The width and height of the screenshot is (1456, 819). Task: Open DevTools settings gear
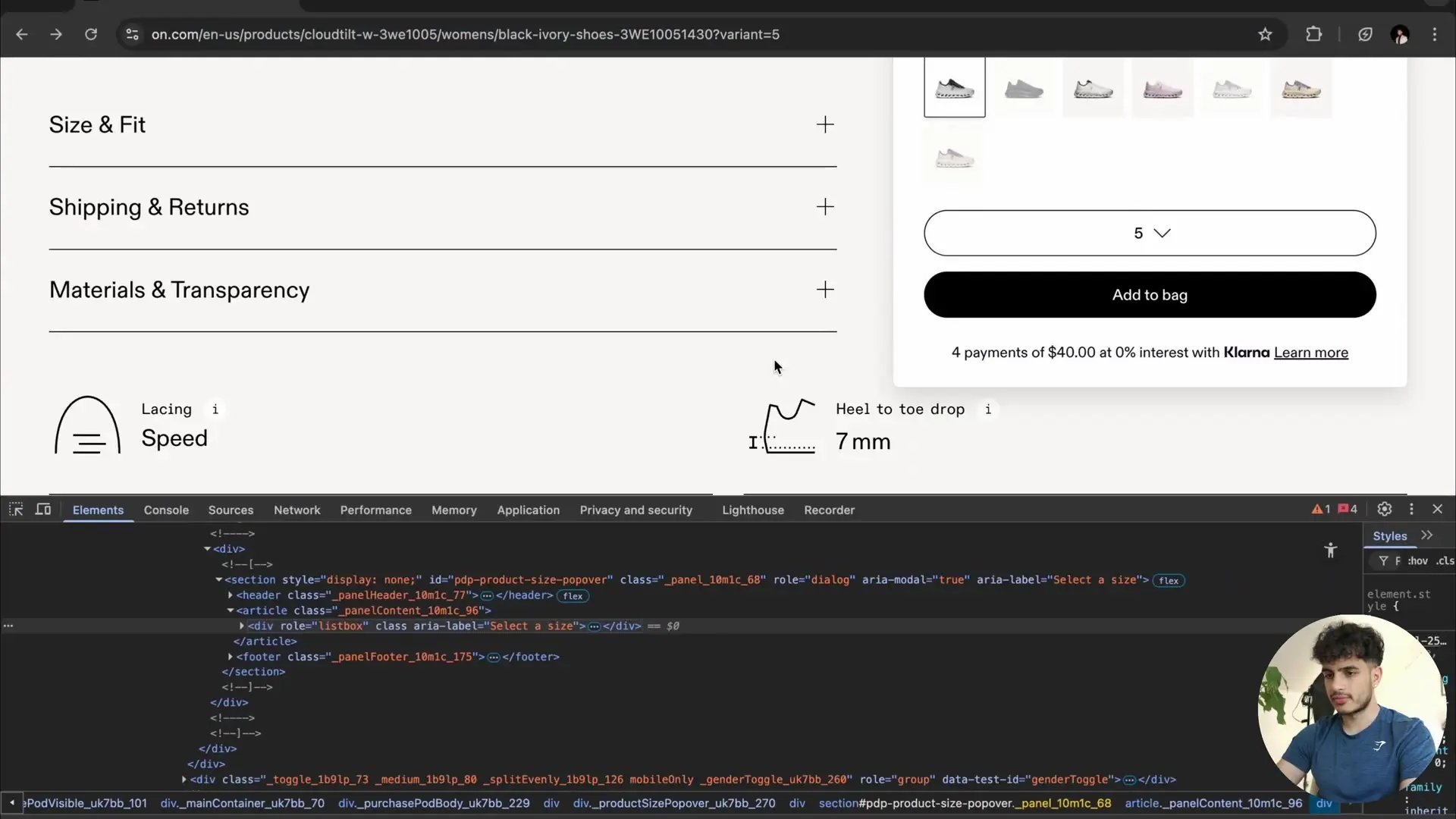point(1385,509)
